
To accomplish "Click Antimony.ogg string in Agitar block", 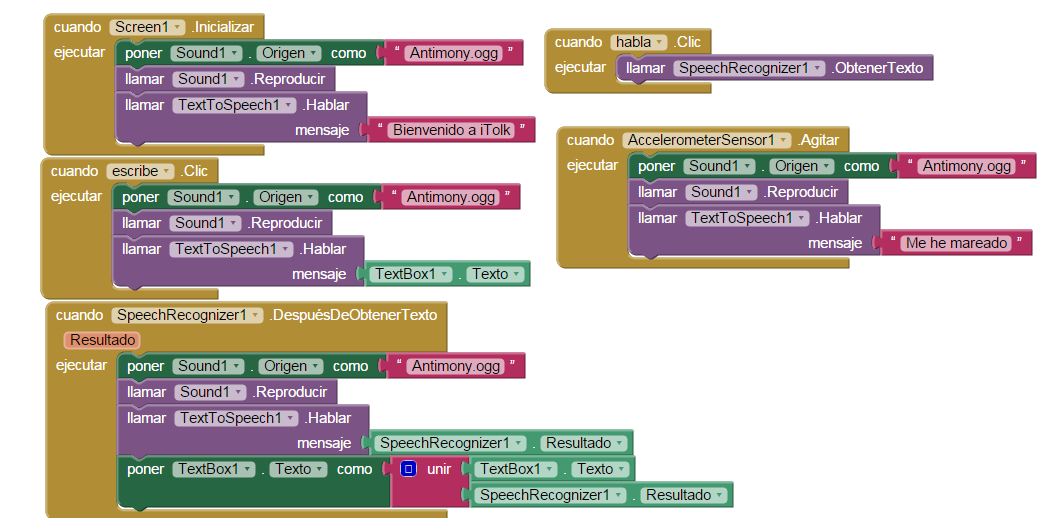I will coord(966,166).
